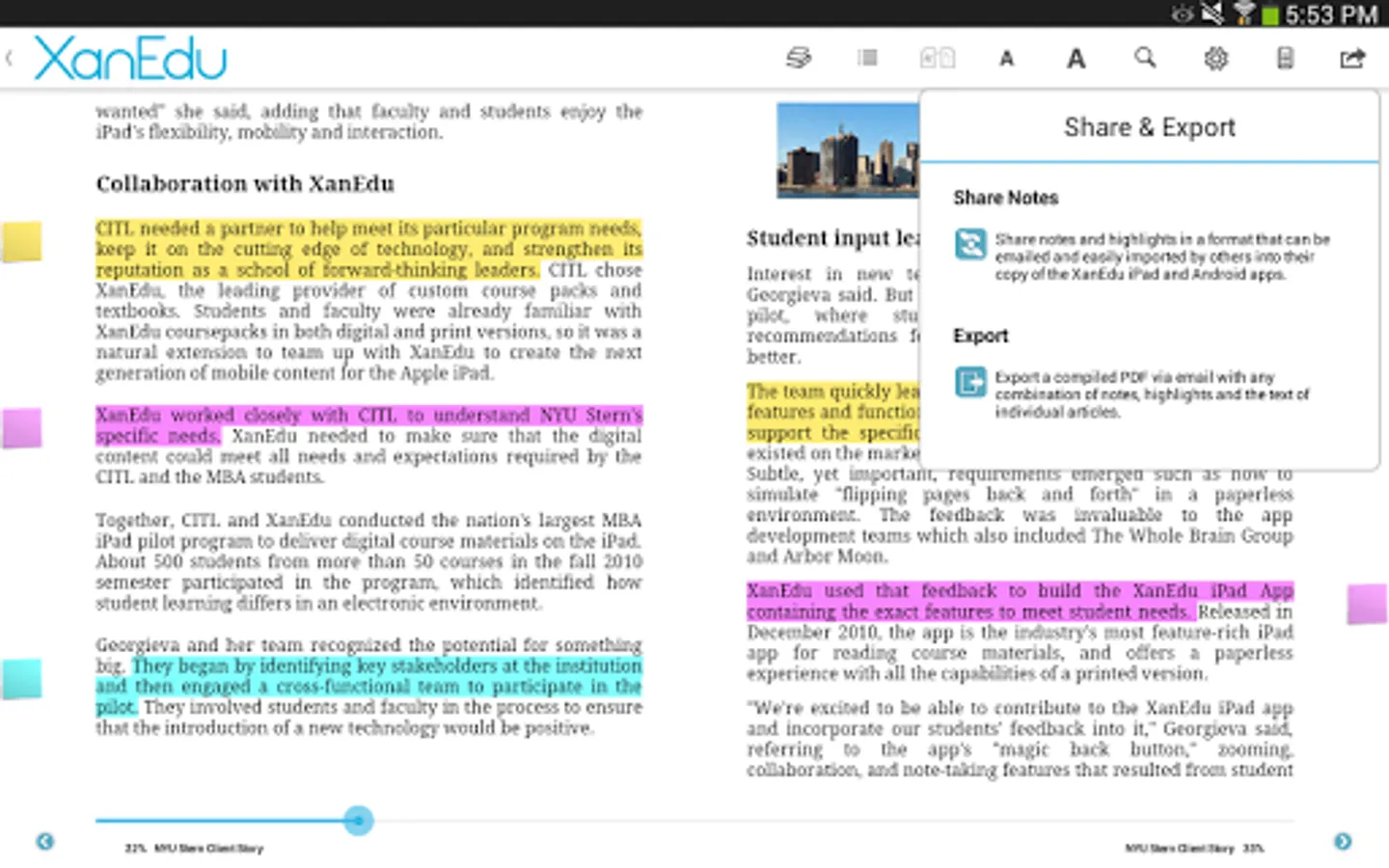The image size is (1389, 868).
Task: Tap paragraph starting 'Together, CITL and XanEdu conducted'
Action: pyautogui.click(x=368, y=561)
